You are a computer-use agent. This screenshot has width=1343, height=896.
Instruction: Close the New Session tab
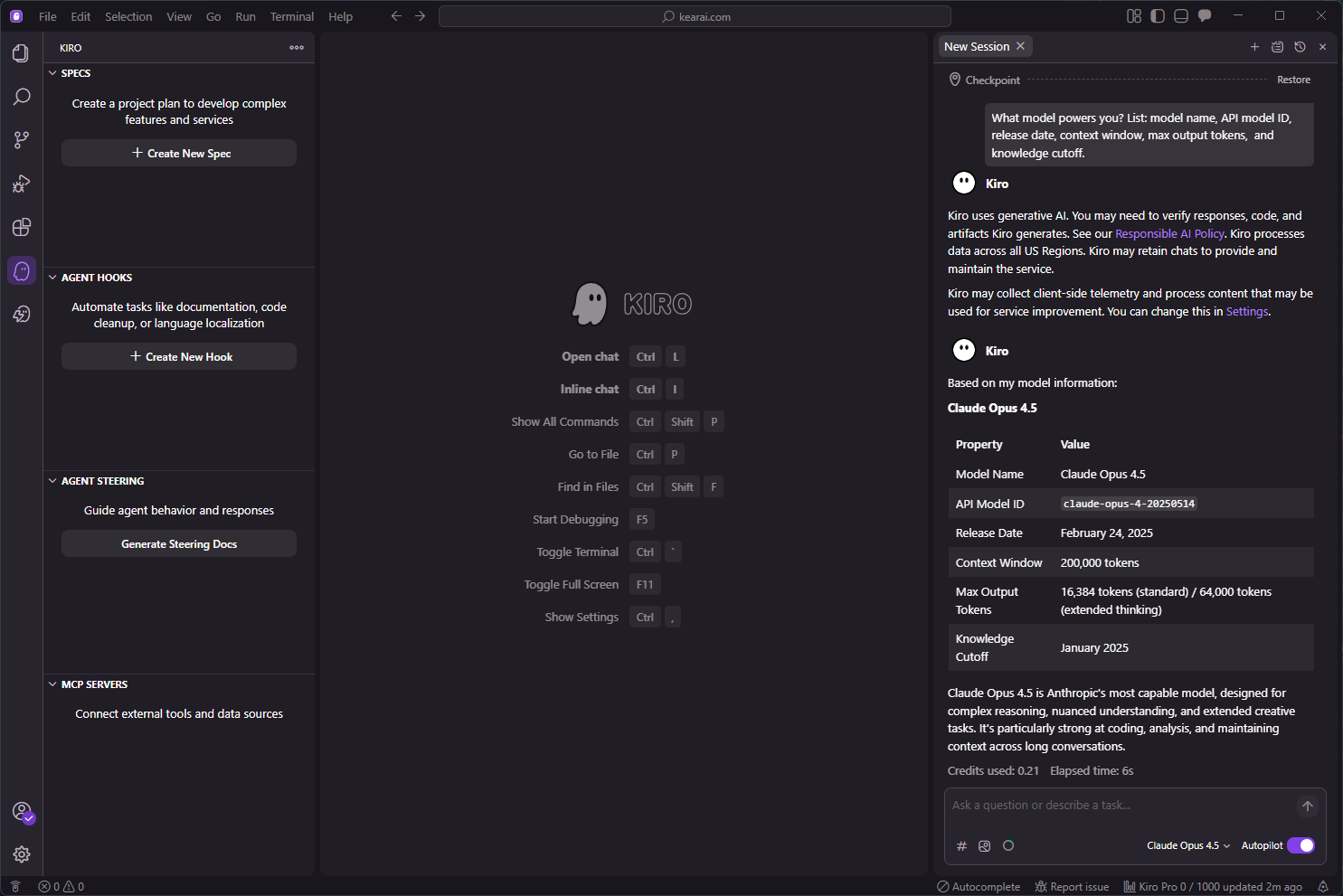1021,47
